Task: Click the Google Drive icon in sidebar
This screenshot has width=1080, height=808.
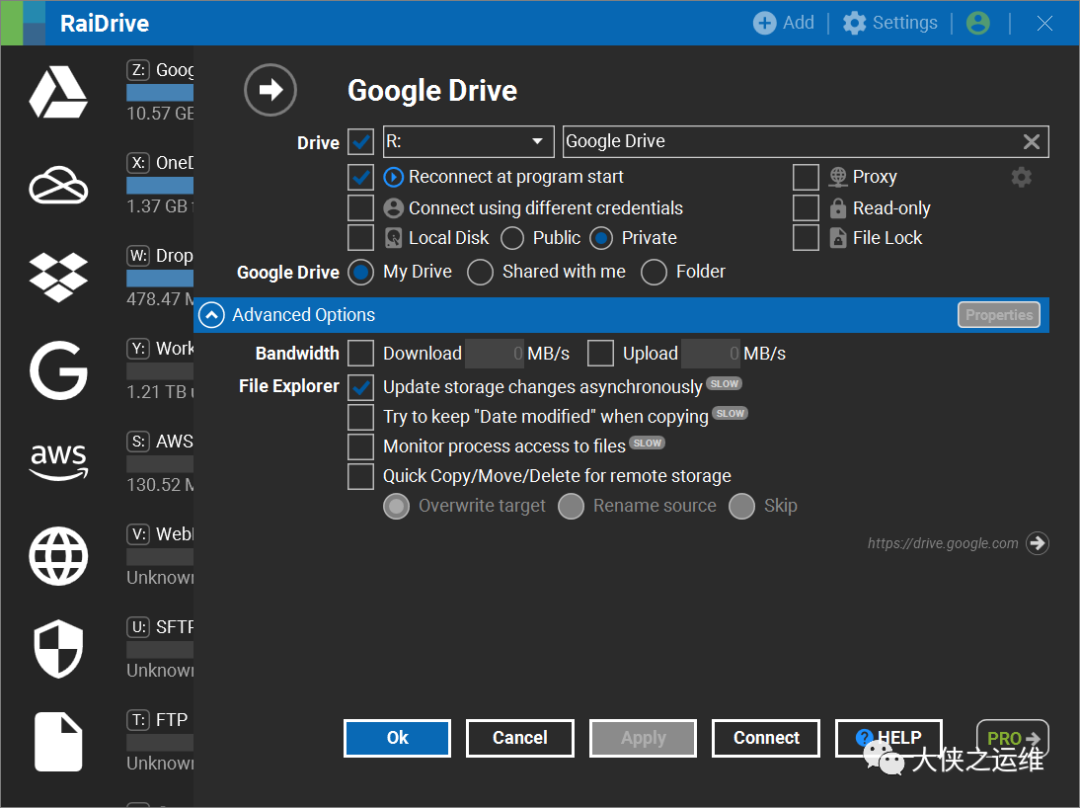Action: point(58,92)
